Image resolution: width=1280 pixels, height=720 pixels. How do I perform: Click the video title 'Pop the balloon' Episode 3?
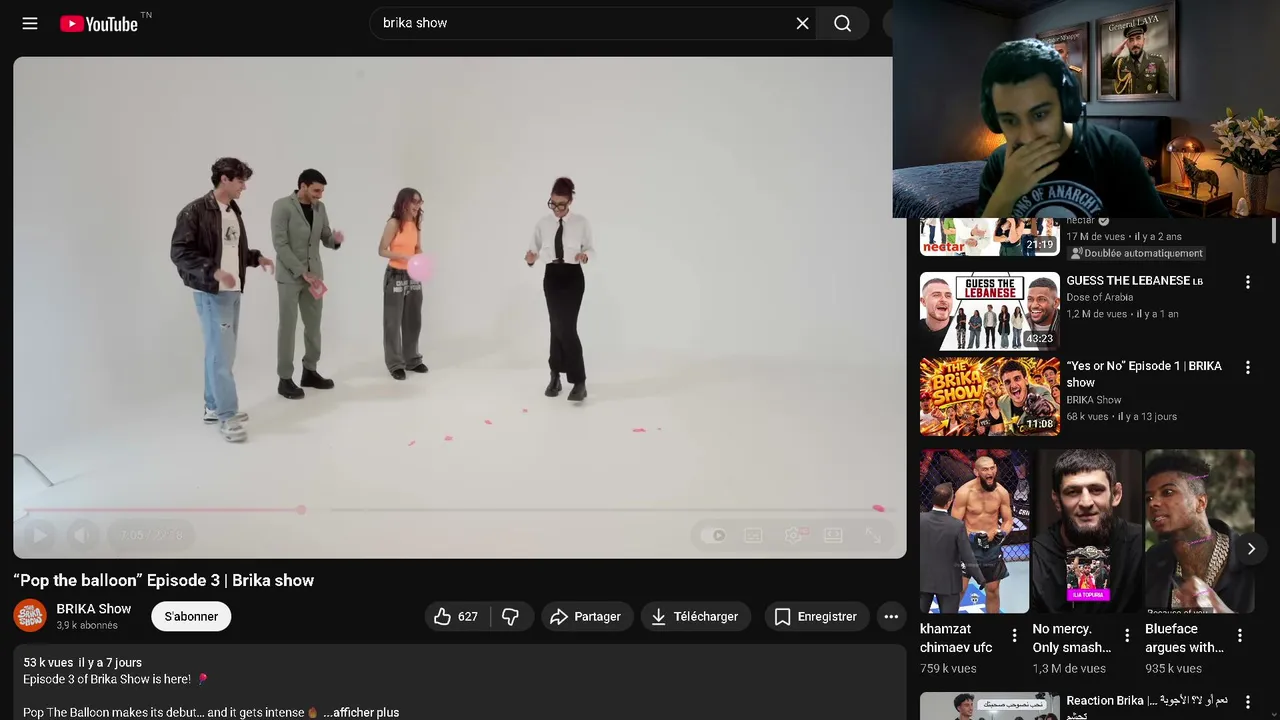coord(164,580)
